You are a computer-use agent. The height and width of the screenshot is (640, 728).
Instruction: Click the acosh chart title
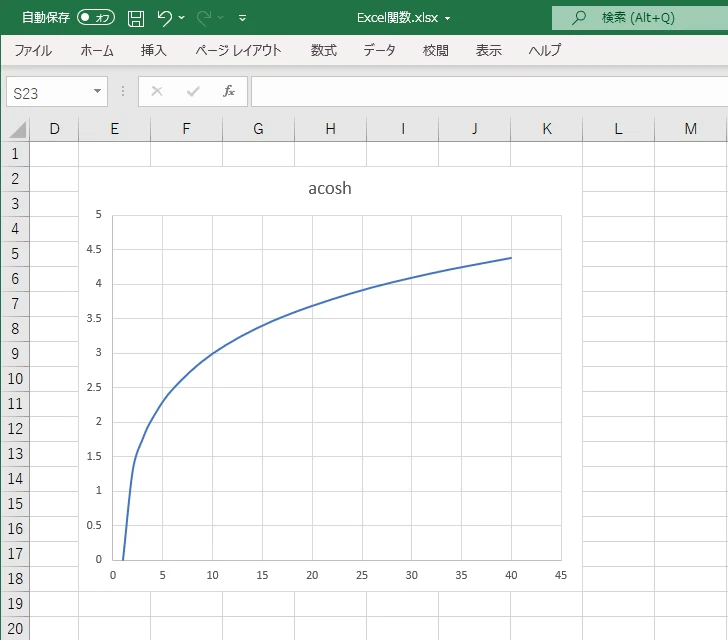coord(330,188)
